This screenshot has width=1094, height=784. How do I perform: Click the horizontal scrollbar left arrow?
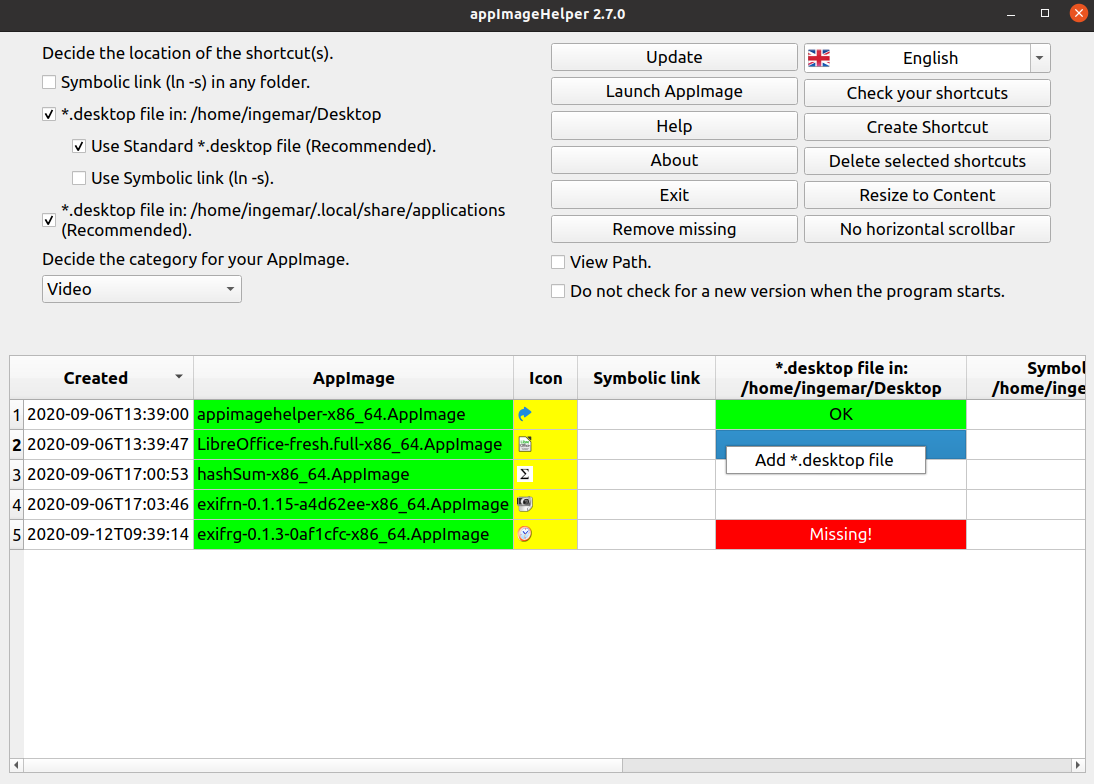(x=17, y=765)
